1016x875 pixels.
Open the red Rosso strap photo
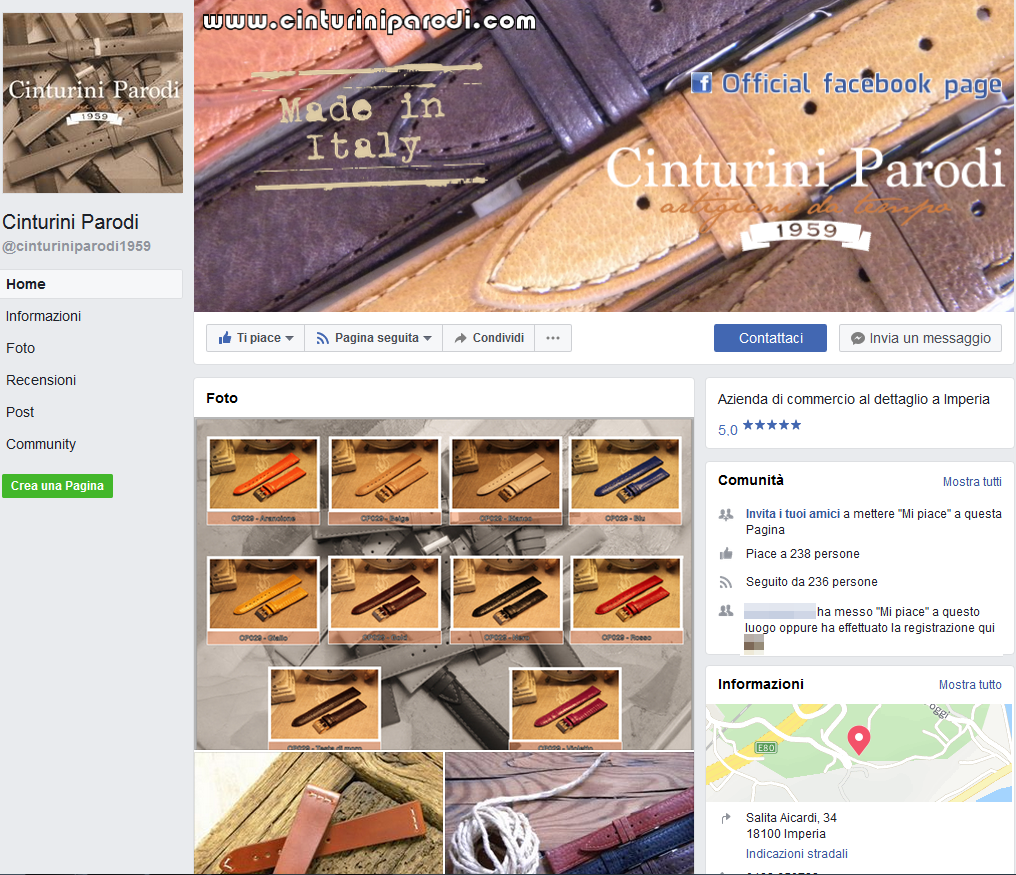[x=626, y=600]
